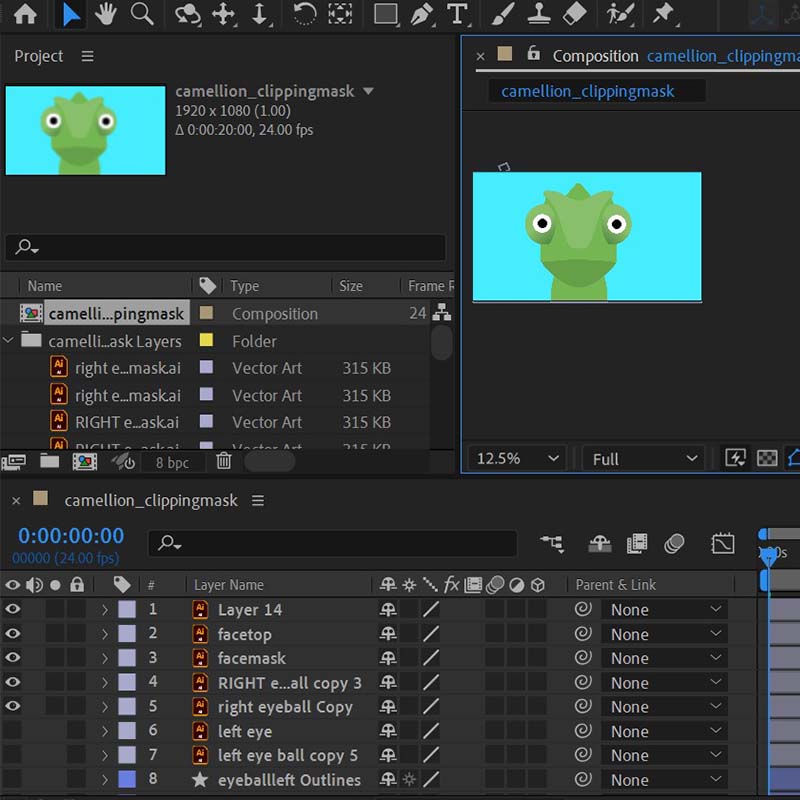
Task: Hide the facetop layer
Action: (x=12, y=634)
